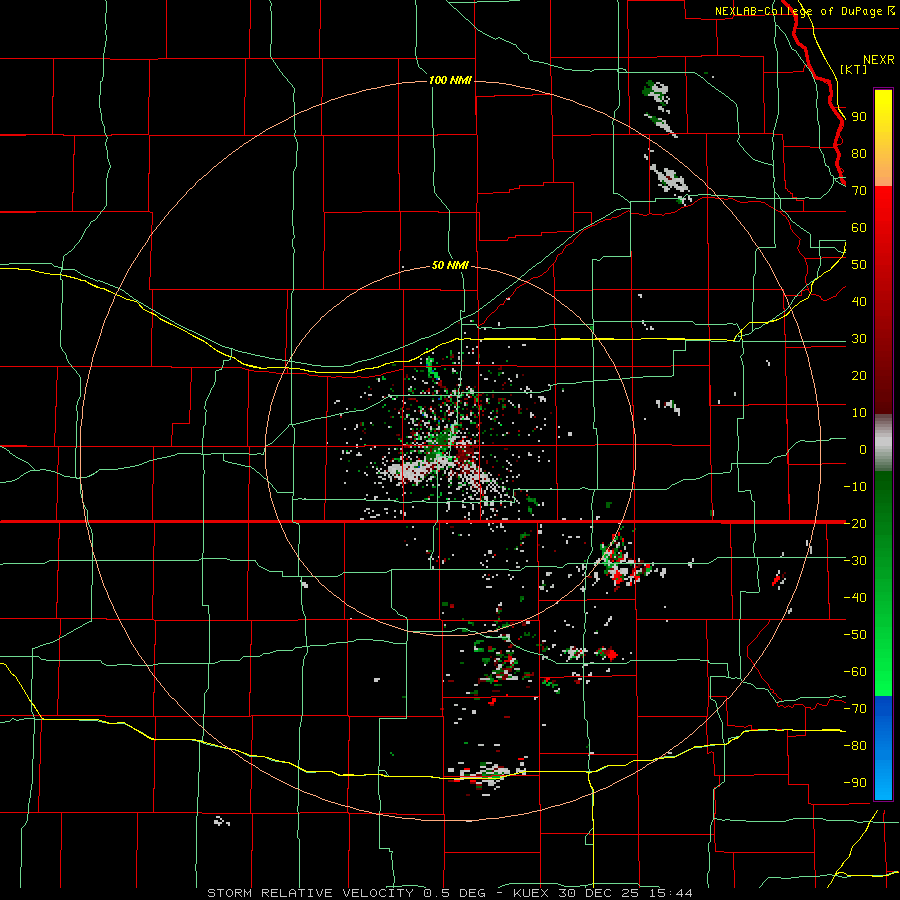Click the 80 value on the velocity scale
Viewport: 900px width, 900px height.
pos(859,153)
